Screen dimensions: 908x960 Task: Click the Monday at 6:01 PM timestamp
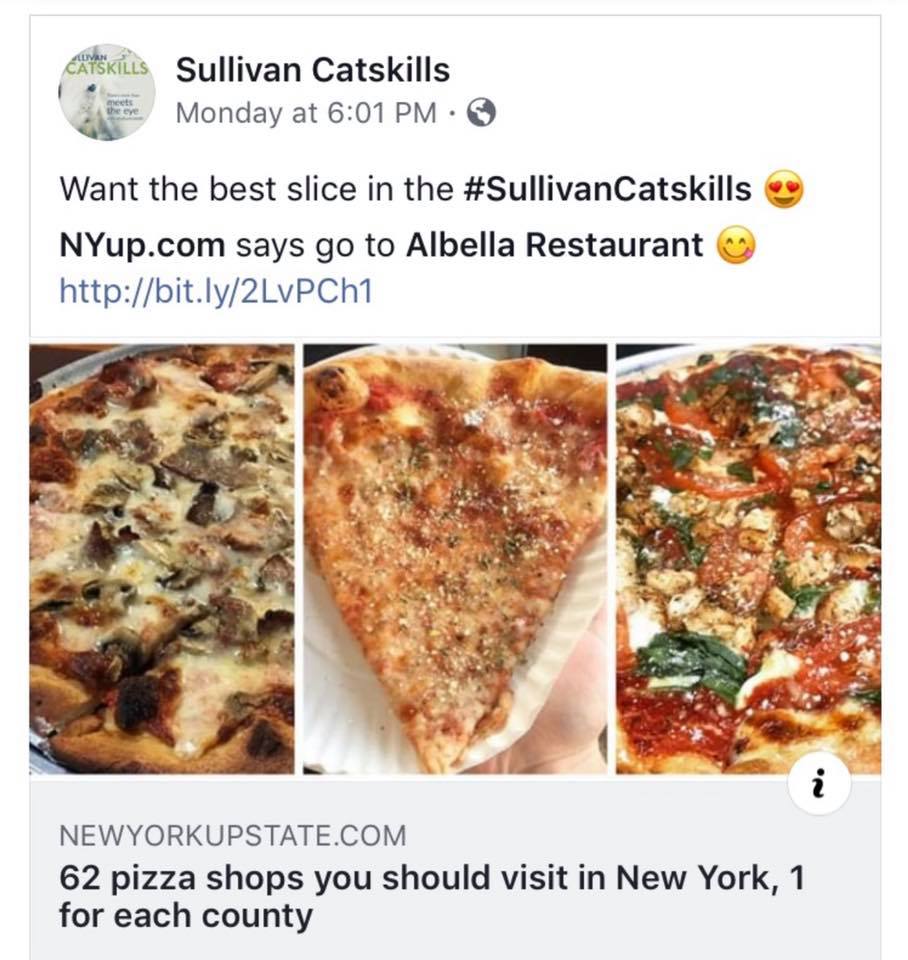click(x=306, y=113)
